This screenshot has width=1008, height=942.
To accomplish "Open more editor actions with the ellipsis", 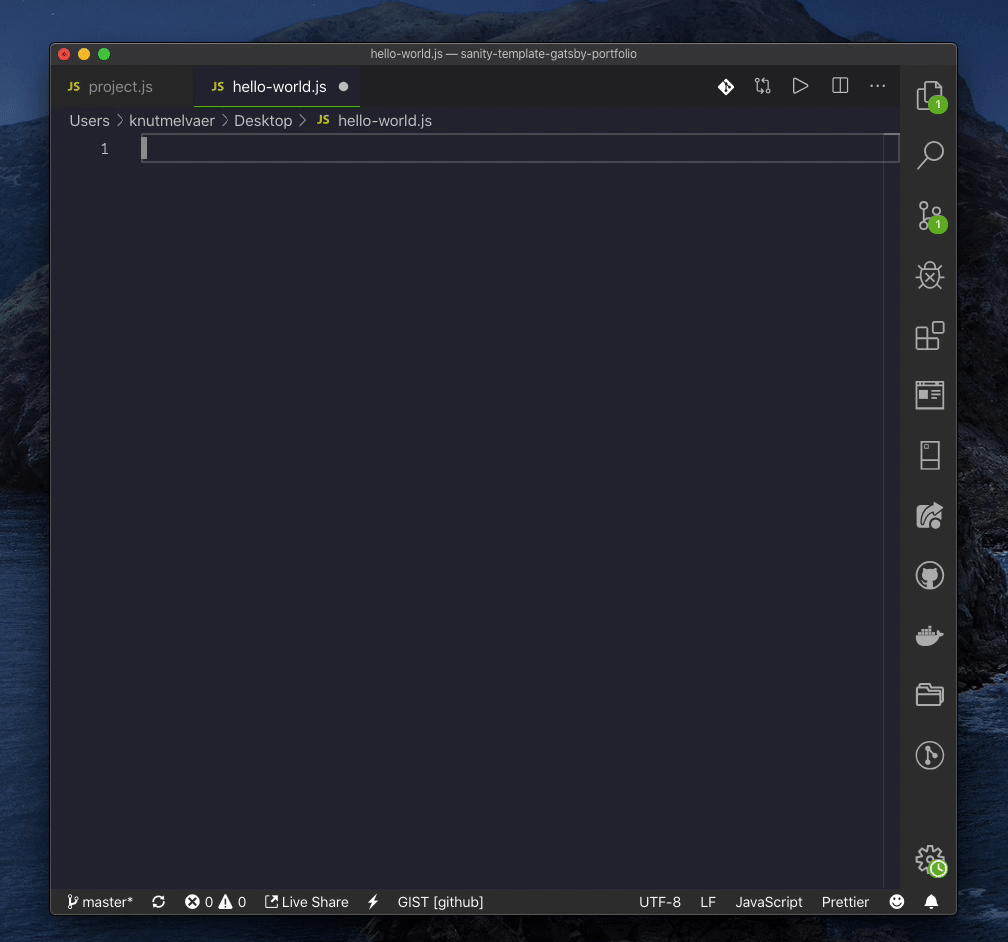I will (878, 86).
